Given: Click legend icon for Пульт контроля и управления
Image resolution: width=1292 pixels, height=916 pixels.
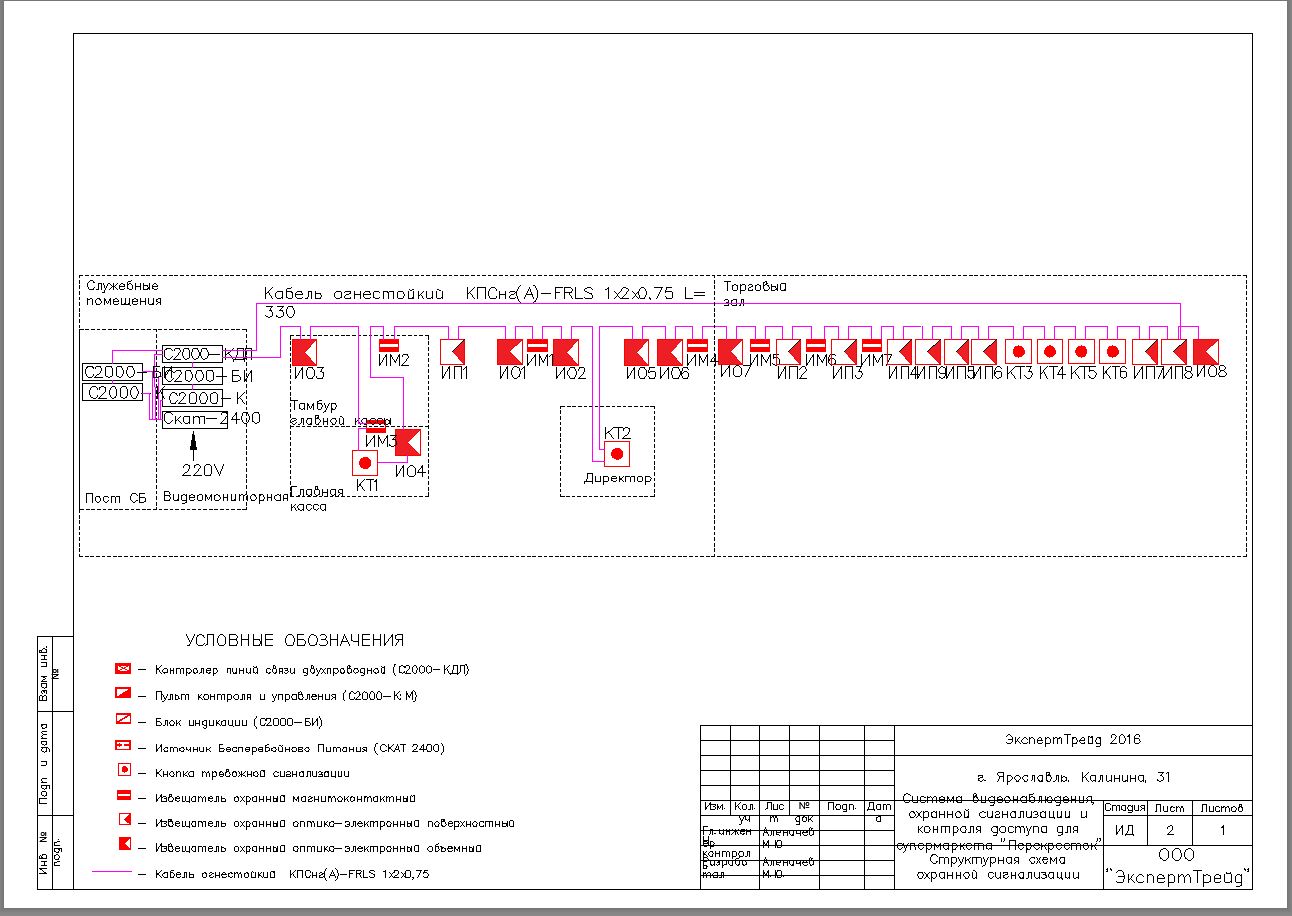Looking at the screenshot, I should pos(124,694).
